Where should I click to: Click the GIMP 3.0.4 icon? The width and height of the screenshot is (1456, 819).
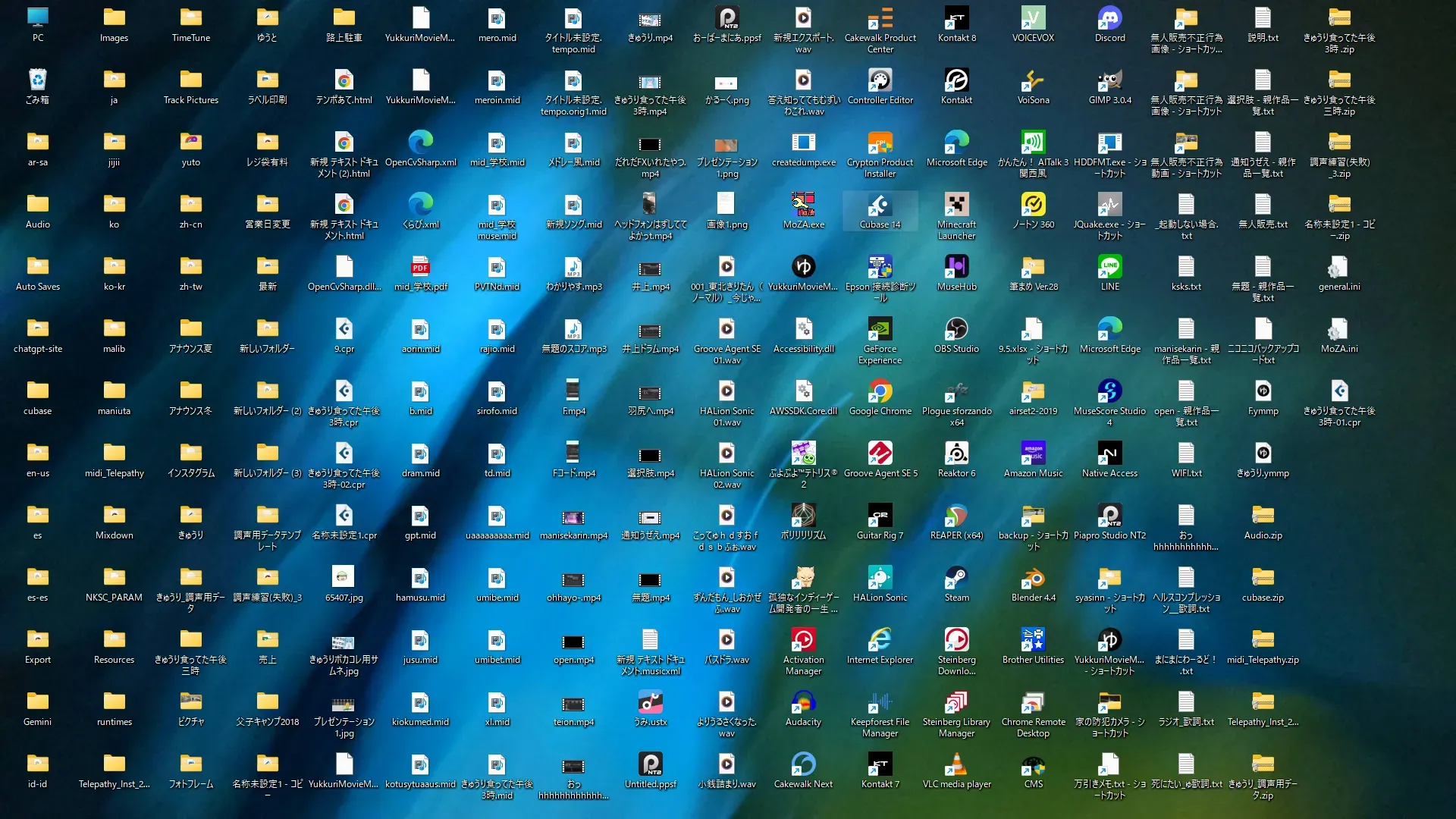pyautogui.click(x=1109, y=81)
